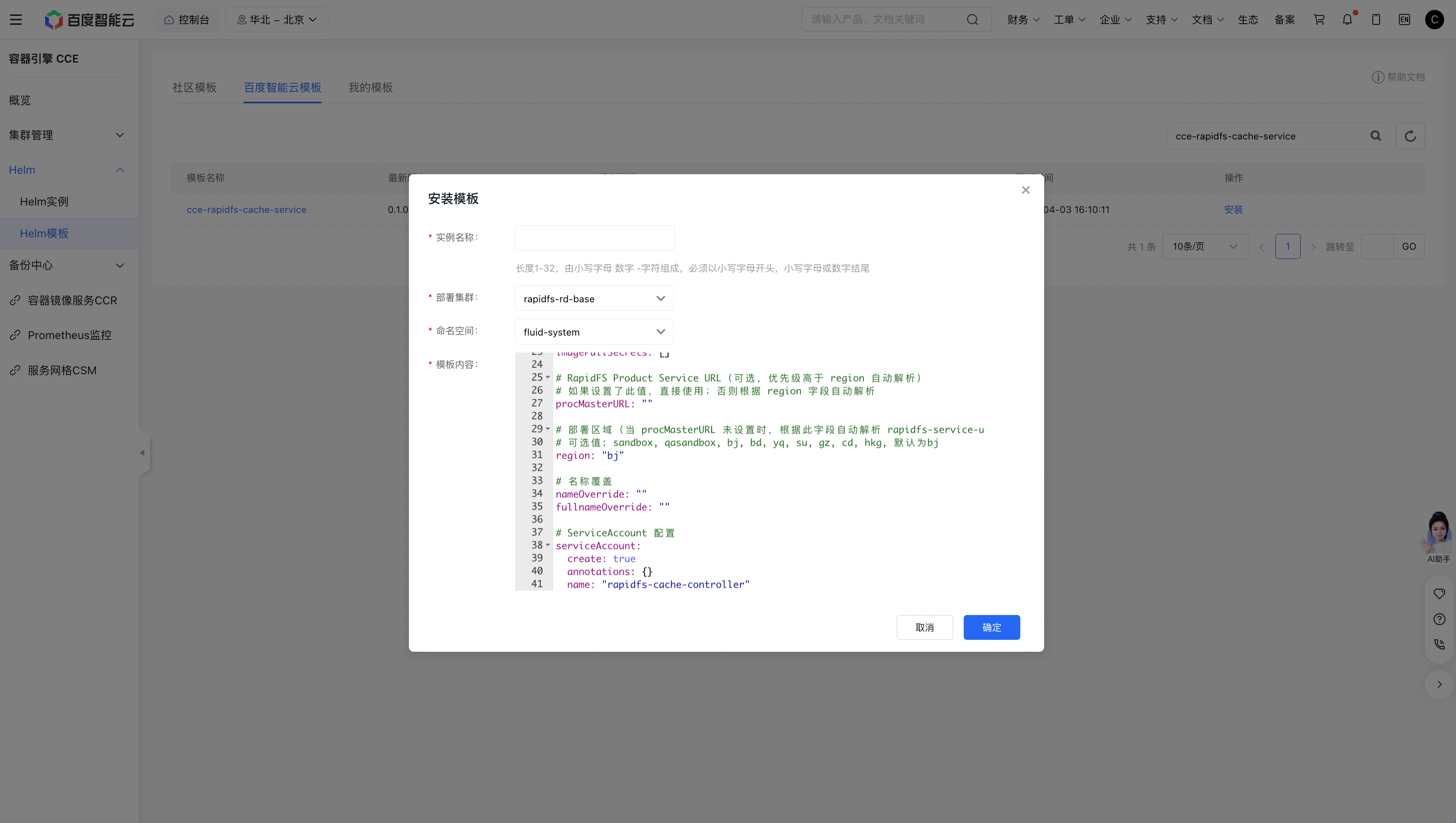Close the install template dialog
The image size is (1456, 823).
[x=1026, y=190]
